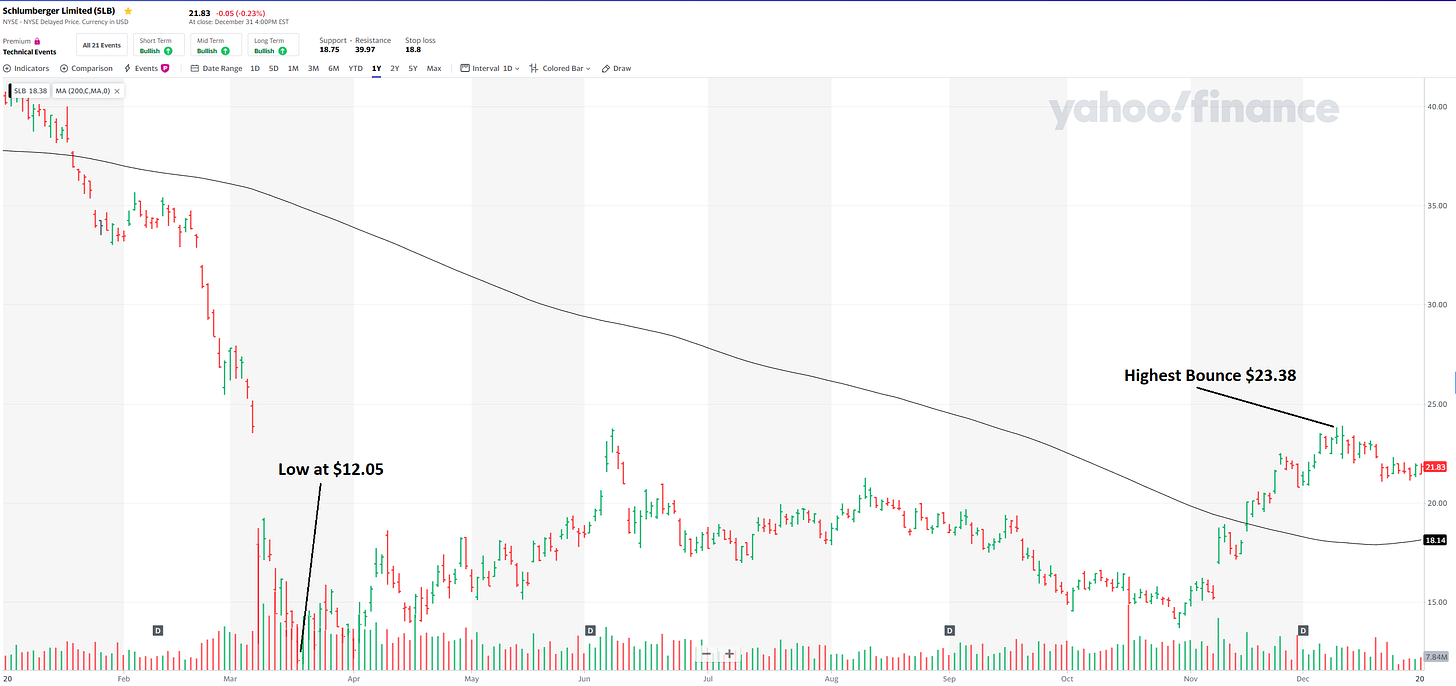The width and height of the screenshot is (1456, 686).
Task: Activate the Draw tool
Action: pos(617,68)
